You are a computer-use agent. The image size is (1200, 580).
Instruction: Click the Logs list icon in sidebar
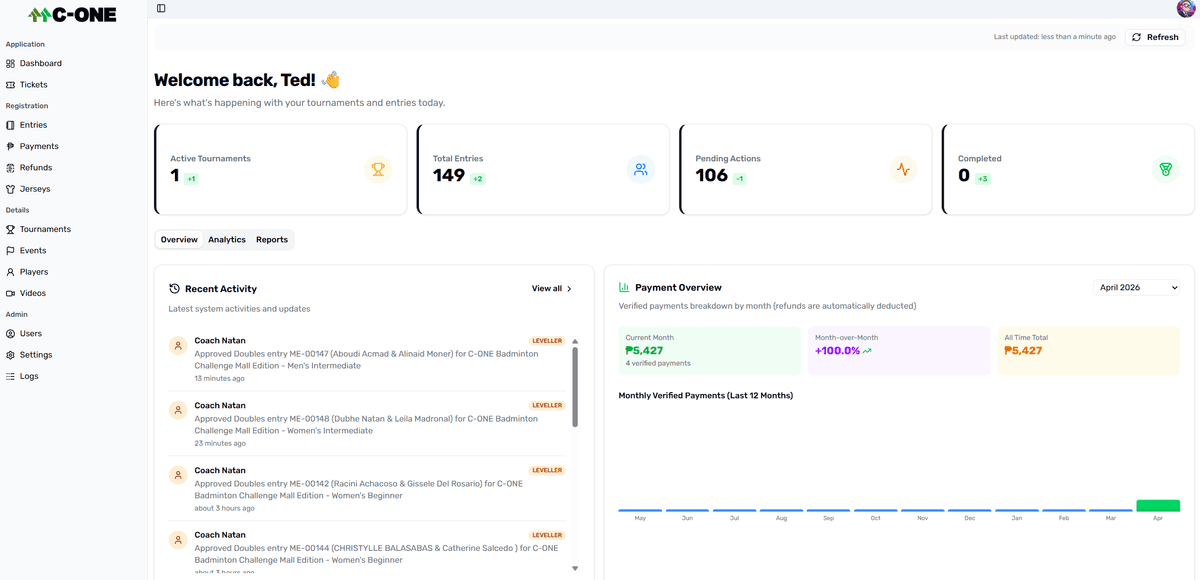pos(10,376)
